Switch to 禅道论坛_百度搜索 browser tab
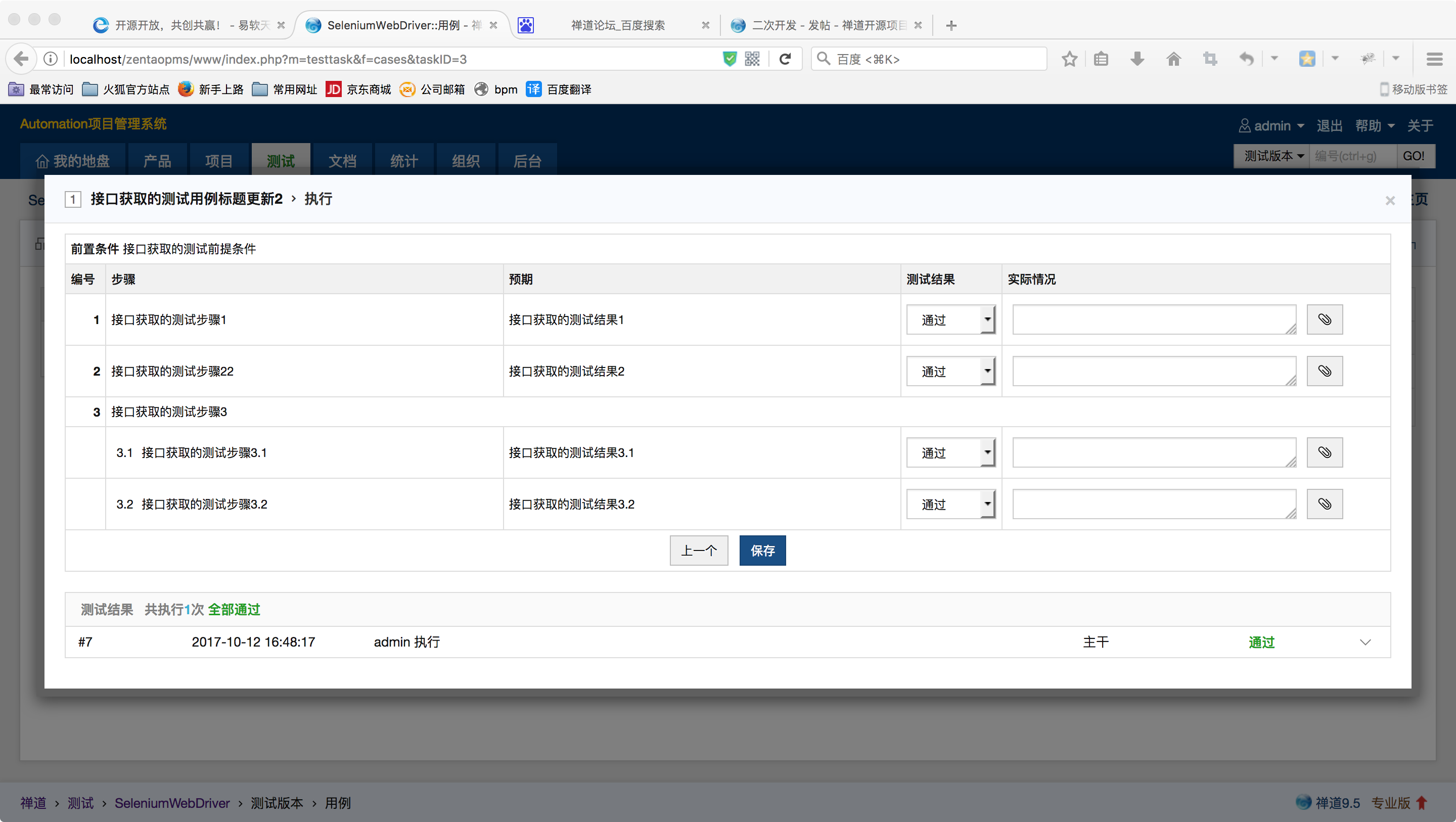The image size is (1456, 822). [617, 25]
